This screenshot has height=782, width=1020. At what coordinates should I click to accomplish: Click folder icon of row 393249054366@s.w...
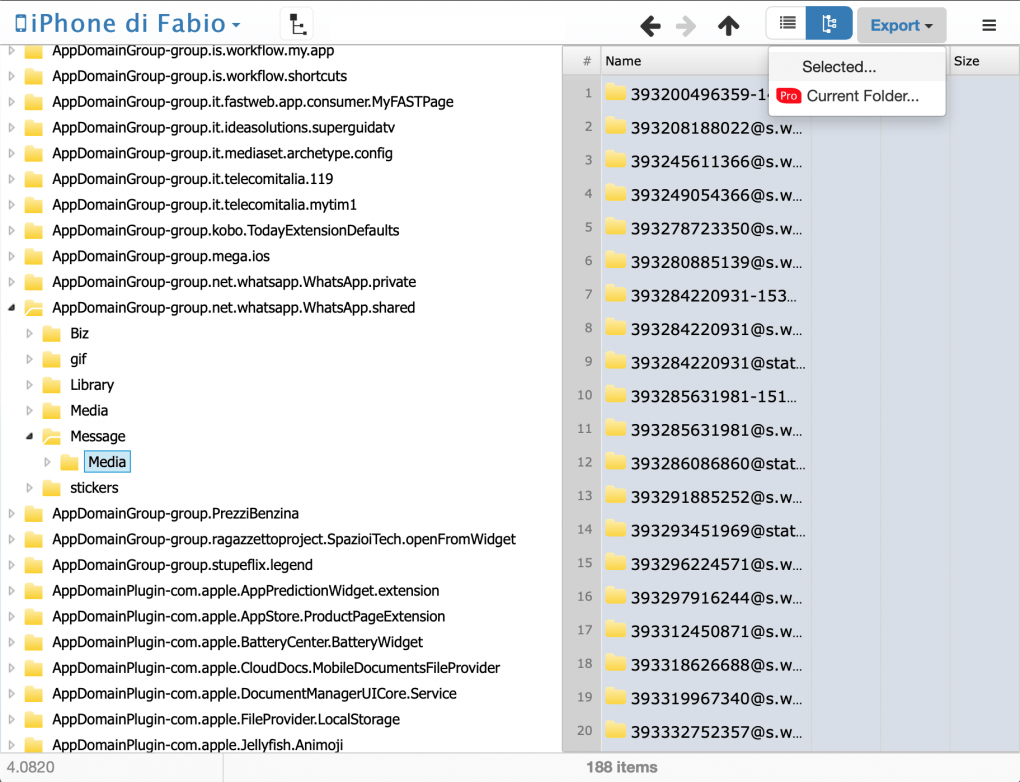pyautogui.click(x=615, y=194)
